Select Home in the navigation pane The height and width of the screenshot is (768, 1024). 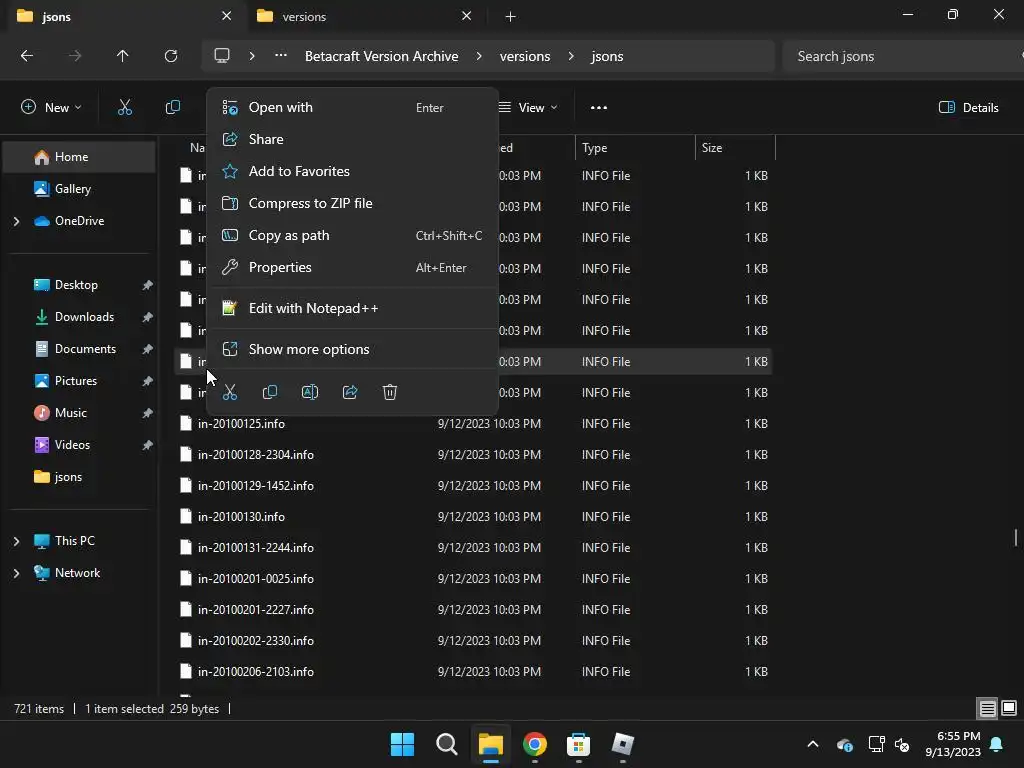[x=80, y=157]
